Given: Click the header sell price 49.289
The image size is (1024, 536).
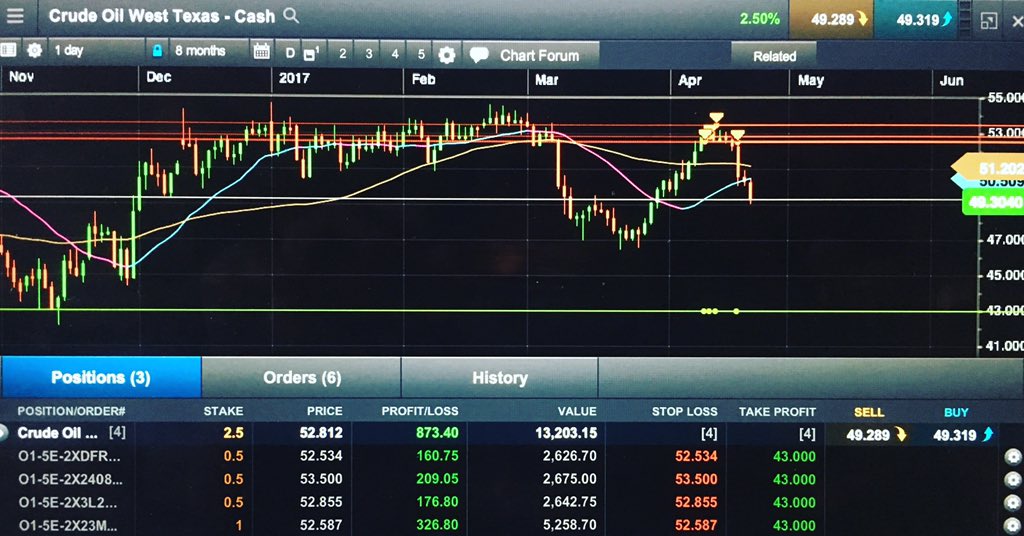Looking at the screenshot, I should (832, 19).
